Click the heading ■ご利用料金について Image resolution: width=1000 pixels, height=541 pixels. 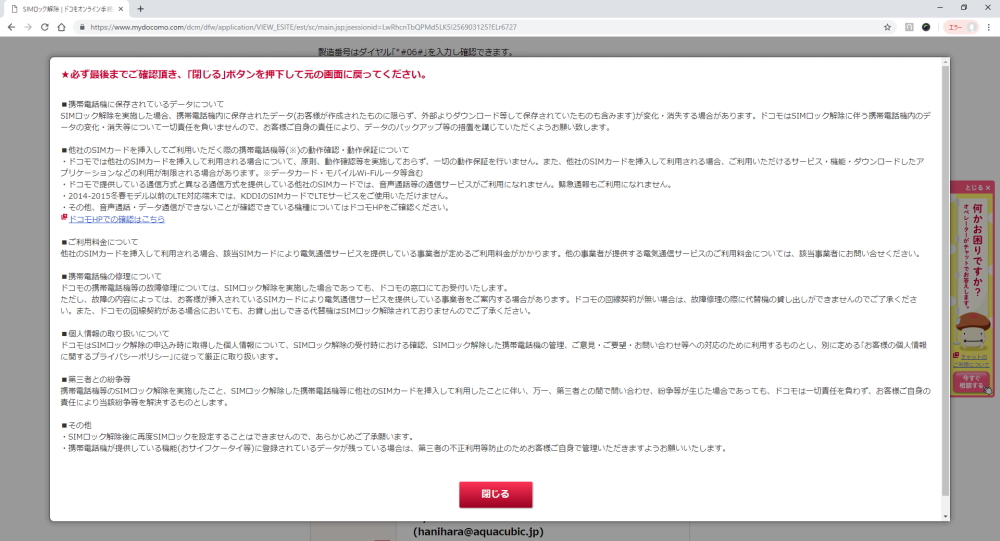click(99, 242)
